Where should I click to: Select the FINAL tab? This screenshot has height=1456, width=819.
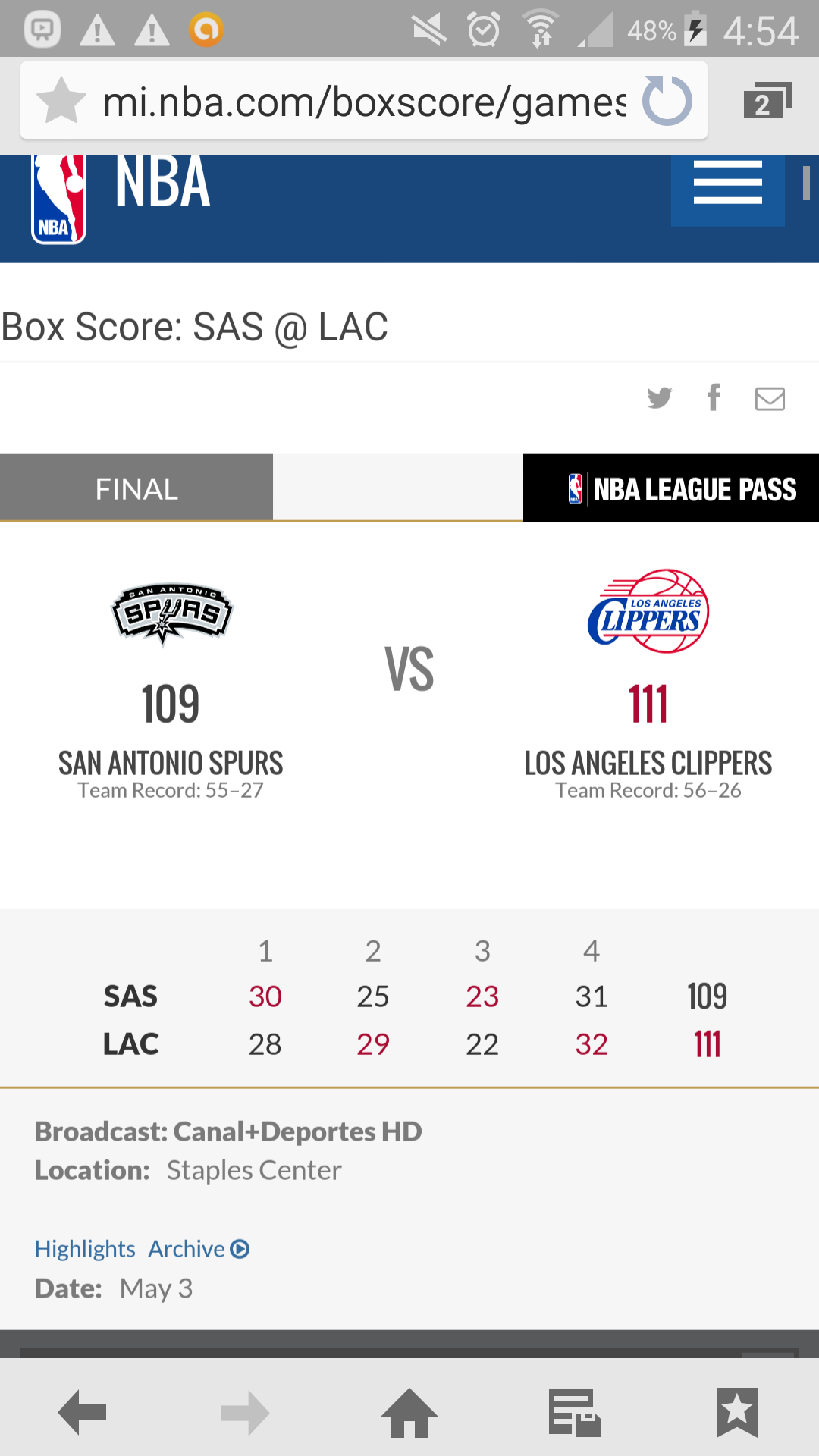[x=136, y=488]
